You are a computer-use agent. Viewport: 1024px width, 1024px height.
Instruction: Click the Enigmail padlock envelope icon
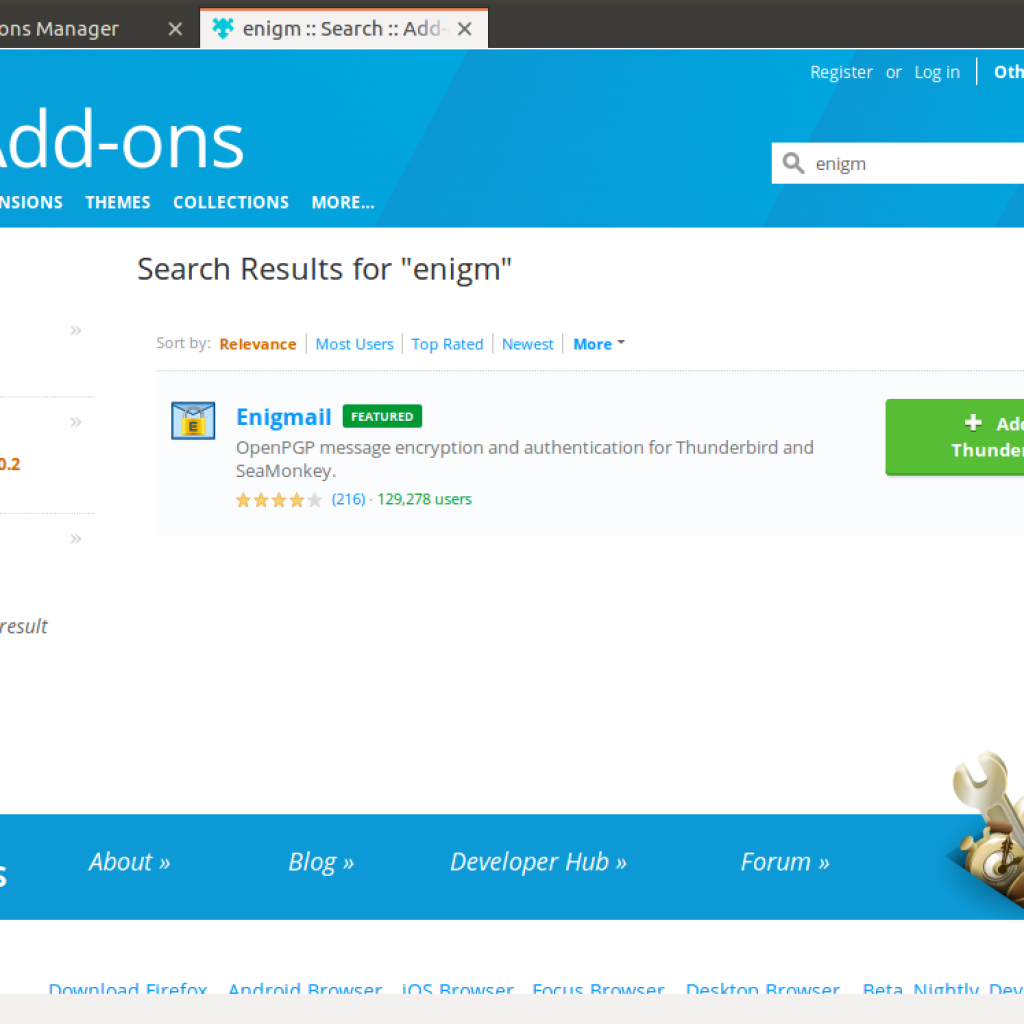193,421
